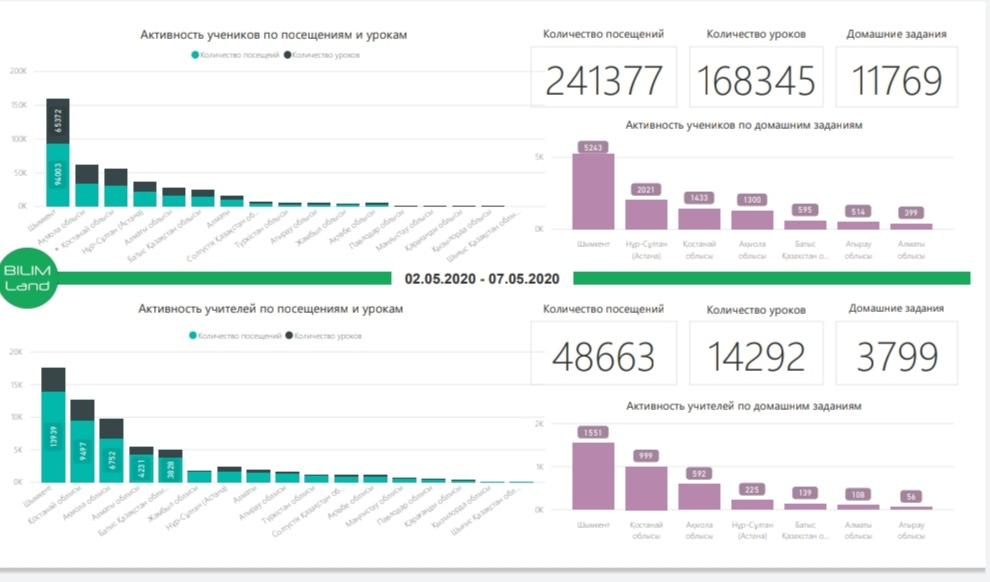Image resolution: width=990 pixels, height=582 pixels.
Task: Click the Шымкент homework bar labeled 5243
Action: click(593, 192)
